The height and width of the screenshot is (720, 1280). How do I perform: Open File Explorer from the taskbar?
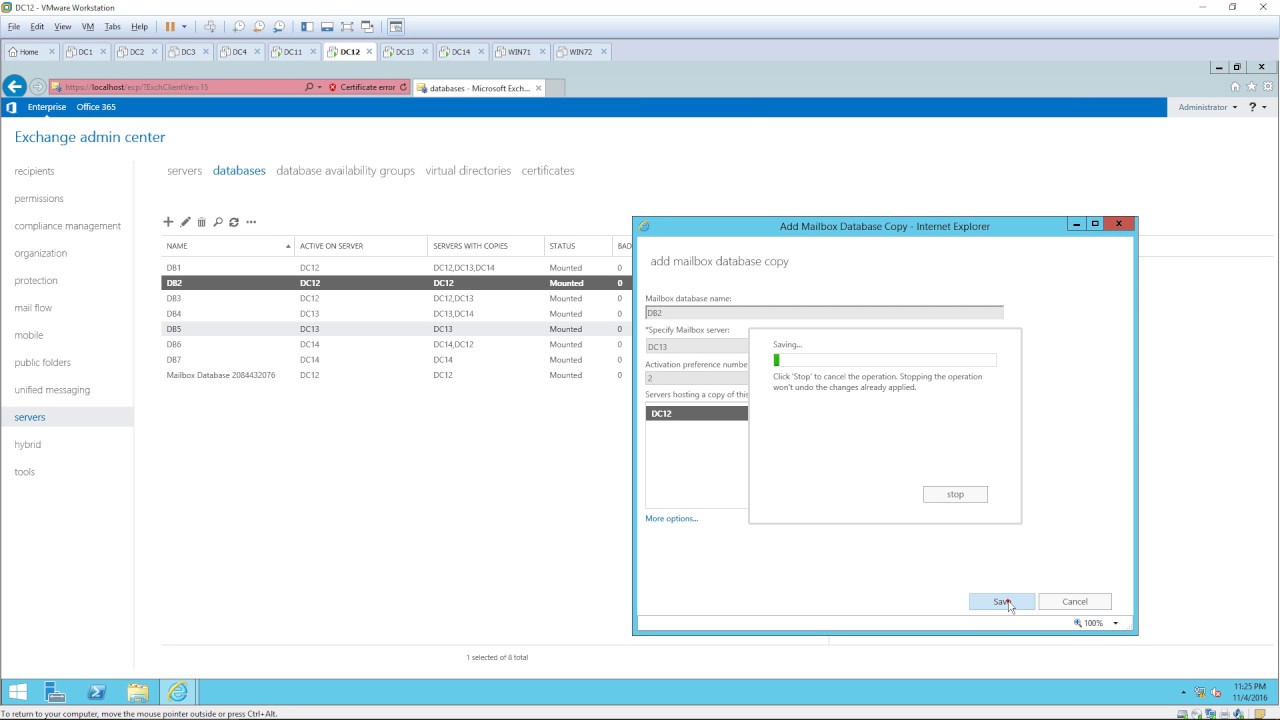click(137, 692)
